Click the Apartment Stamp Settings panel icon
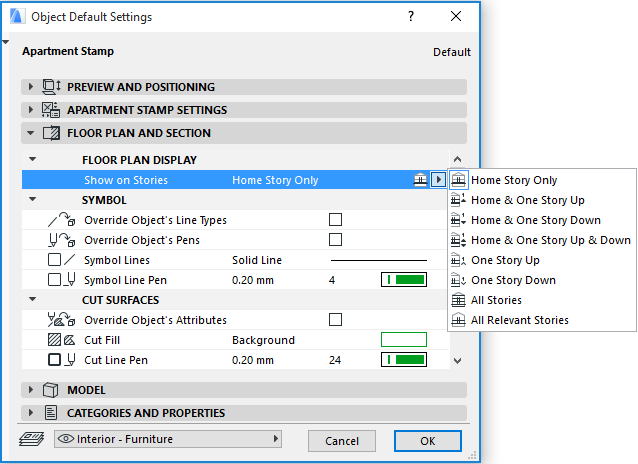 (52, 110)
